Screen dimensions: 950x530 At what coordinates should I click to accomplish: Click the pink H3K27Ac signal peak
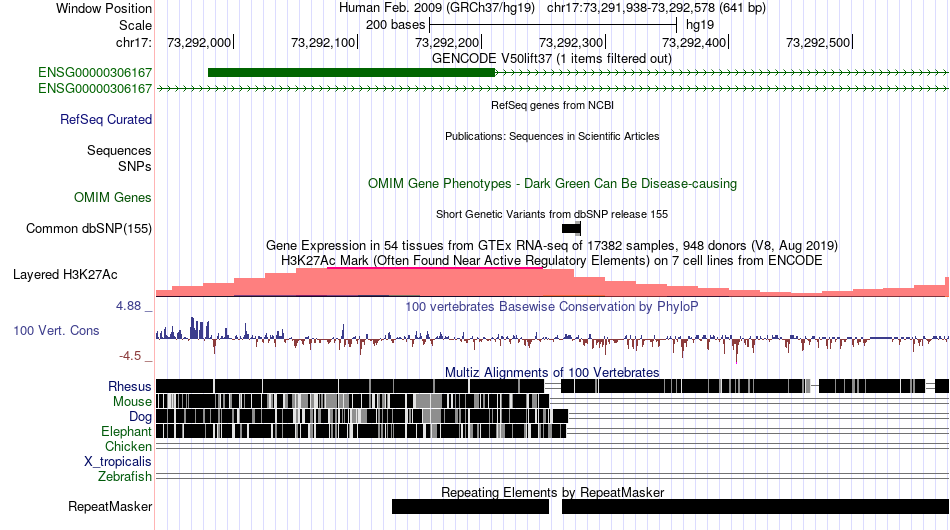[434, 282]
